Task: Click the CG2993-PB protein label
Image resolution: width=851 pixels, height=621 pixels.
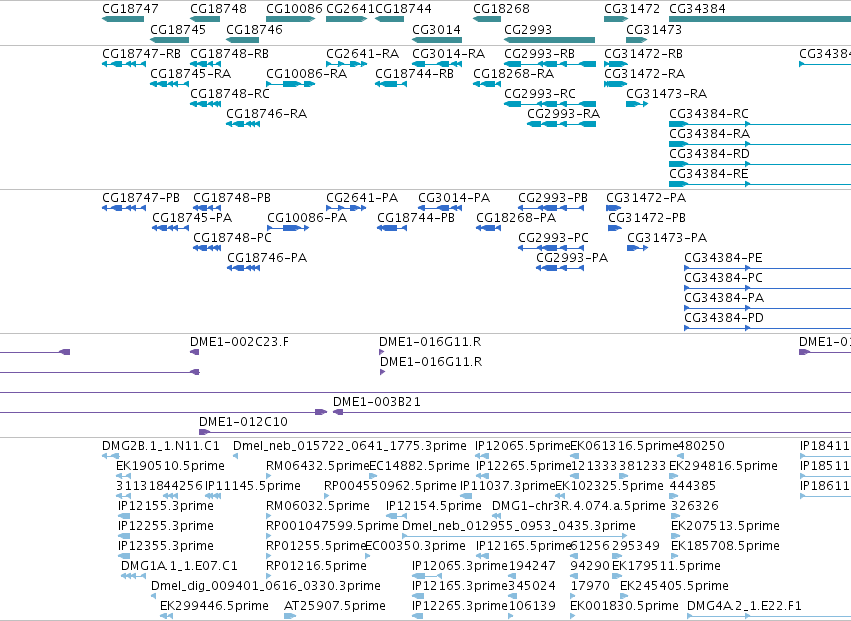Action: 553,198
